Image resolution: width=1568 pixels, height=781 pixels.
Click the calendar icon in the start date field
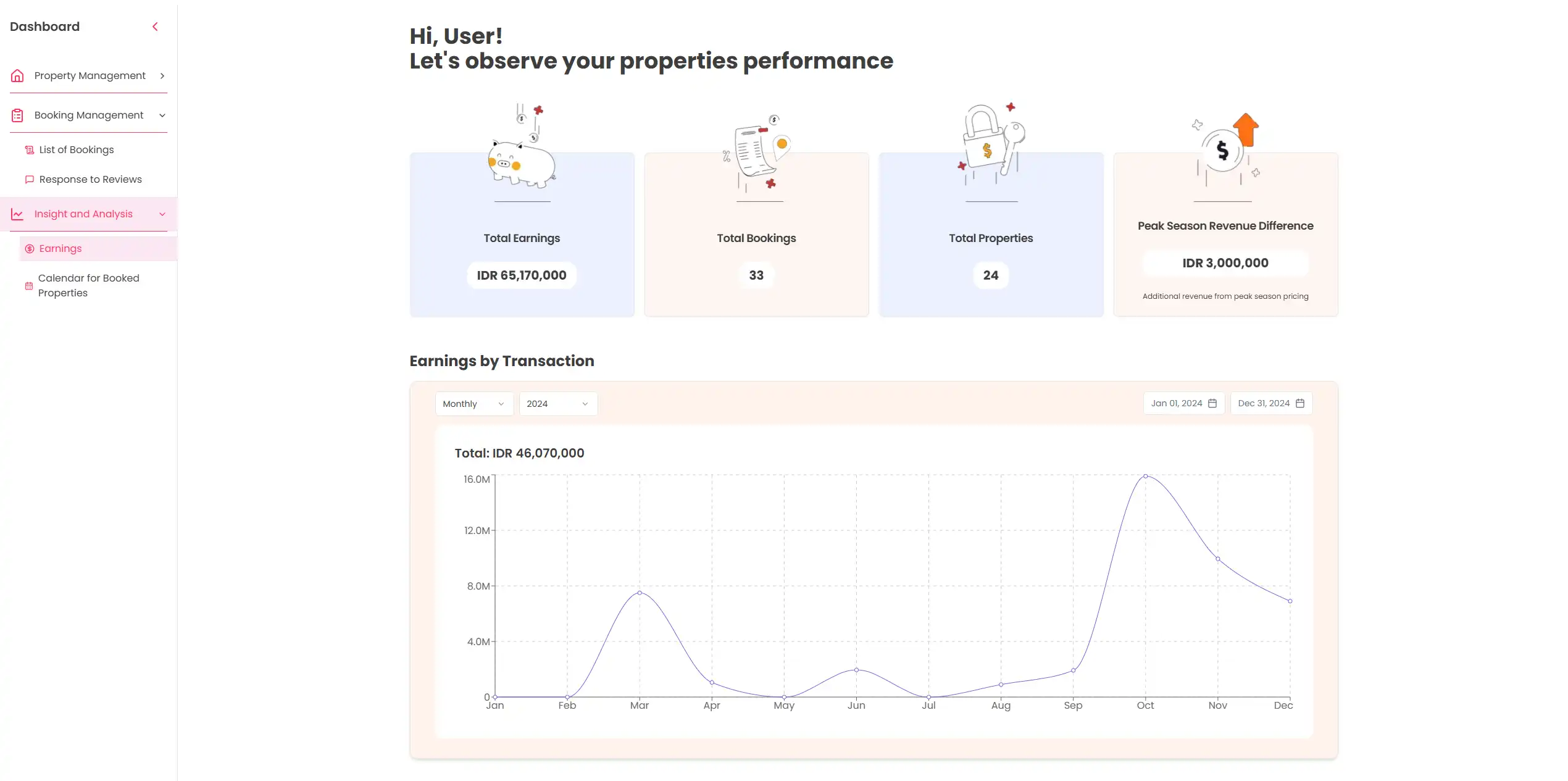1212,404
